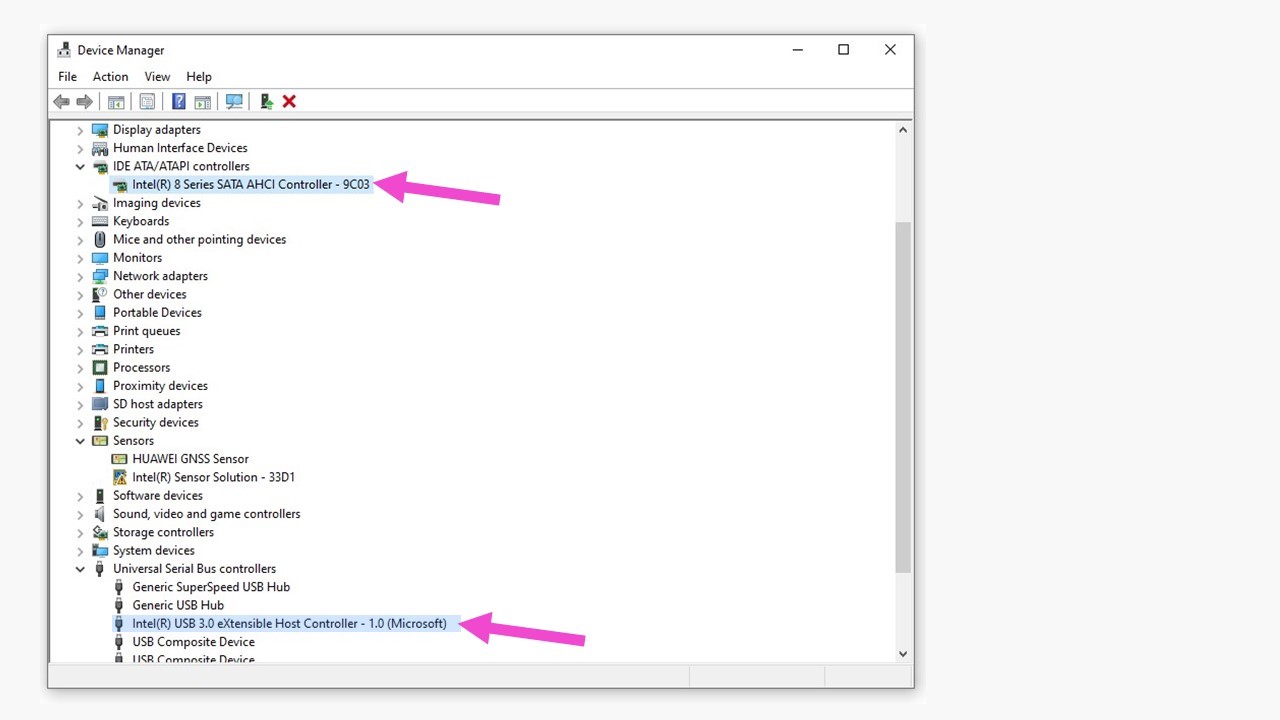Screen dimensions: 1280x720
Task: Click the Security devices category icon
Action: [x=100, y=422]
